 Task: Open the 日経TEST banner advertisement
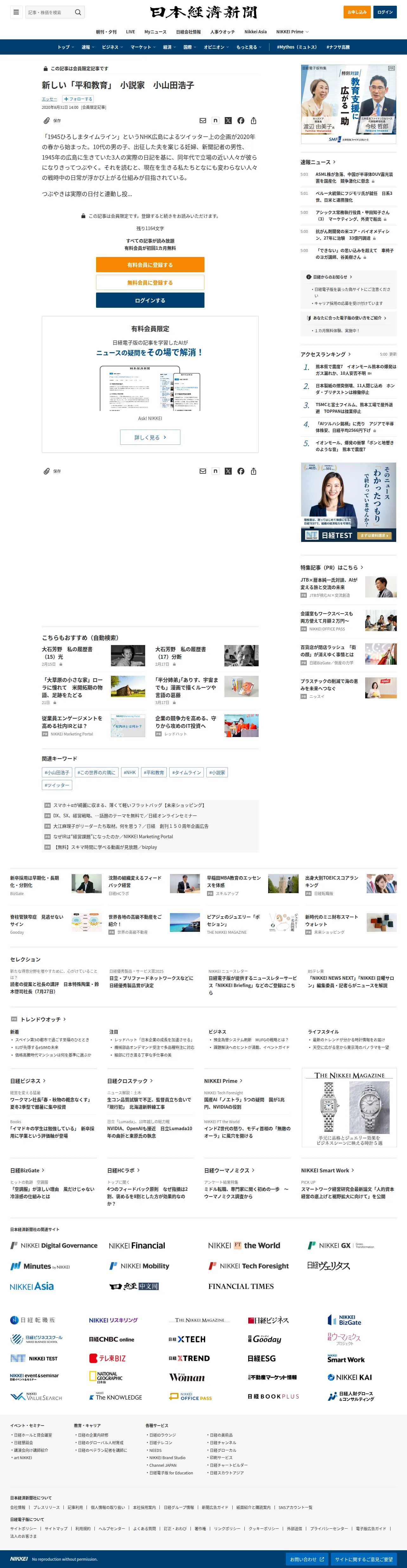click(349, 502)
